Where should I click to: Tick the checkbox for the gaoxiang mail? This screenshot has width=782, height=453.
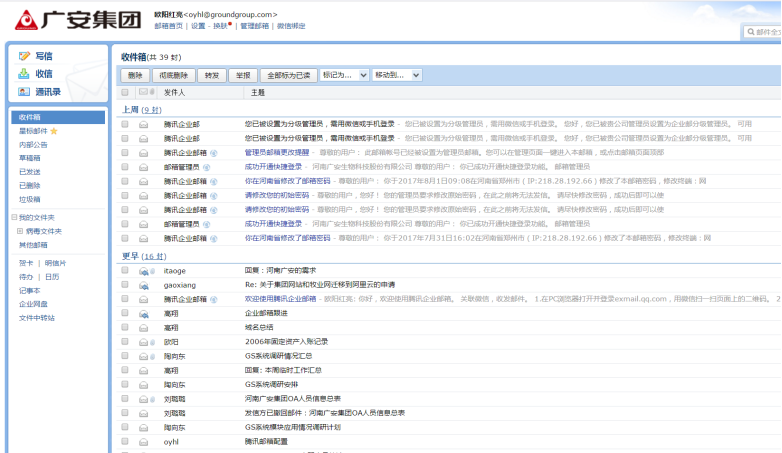[x=125, y=285]
